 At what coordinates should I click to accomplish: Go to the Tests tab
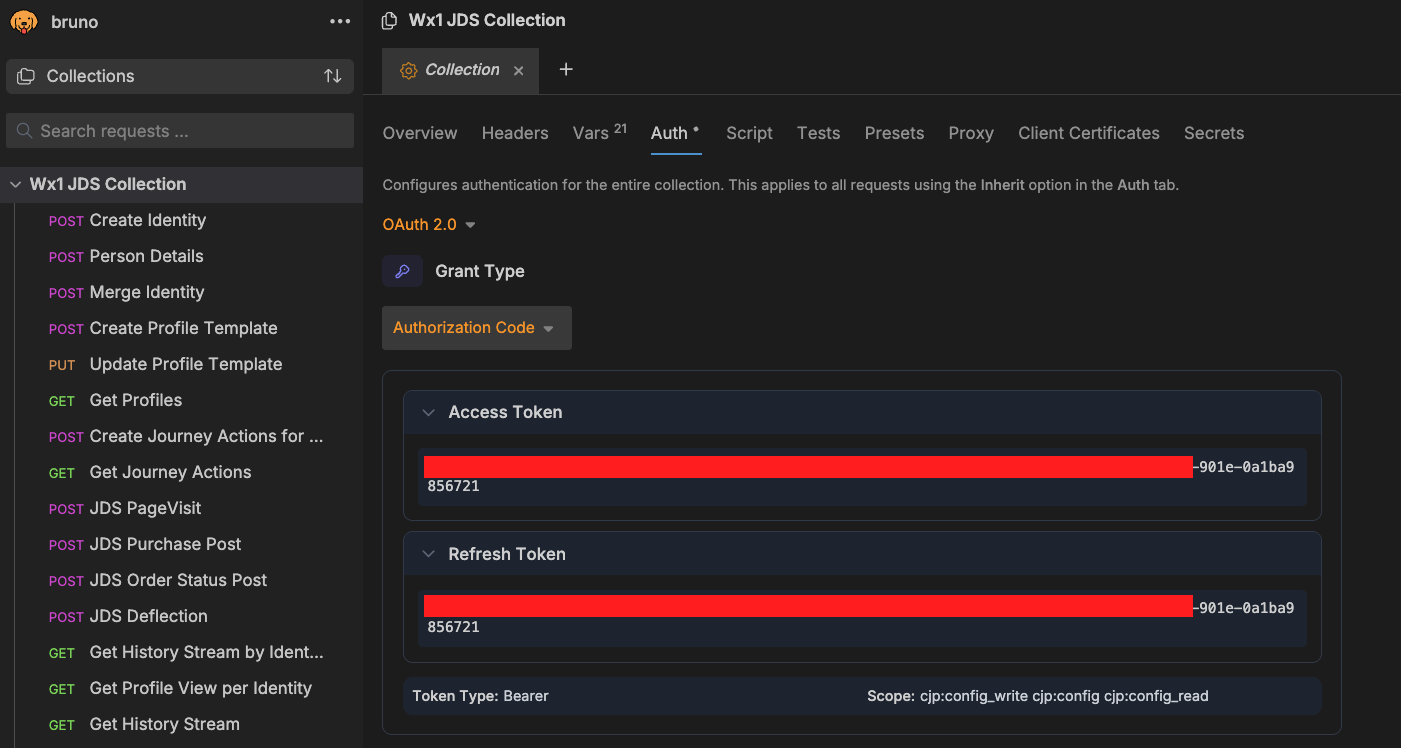click(818, 133)
